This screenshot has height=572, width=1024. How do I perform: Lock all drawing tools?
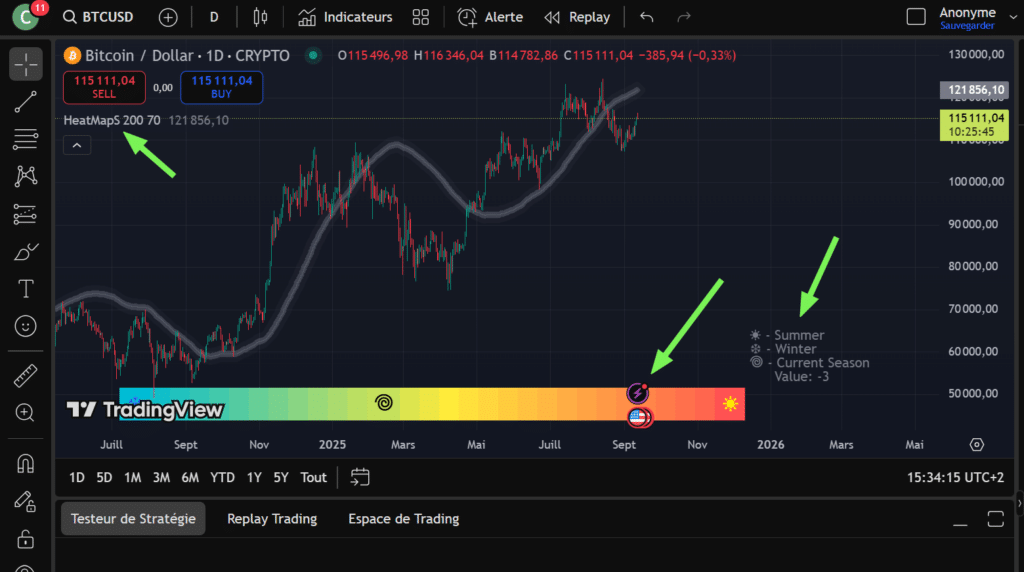pyautogui.click(x=25, y=539)
